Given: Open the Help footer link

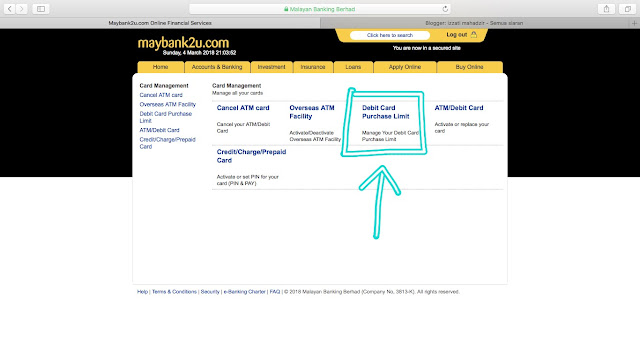Looking at the screenshot, I should [x=142, y=292].
